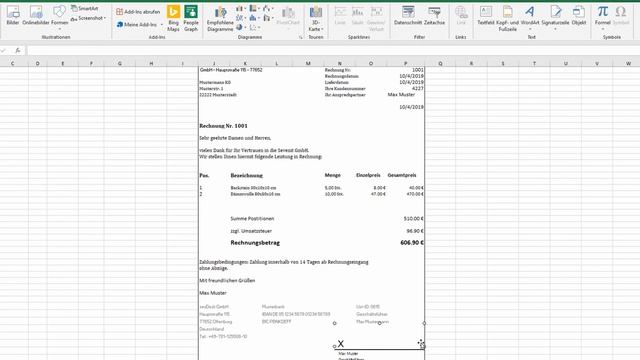Open the hierarchy chart dropdown
640x360 pixels.
(x=254, y=9)
